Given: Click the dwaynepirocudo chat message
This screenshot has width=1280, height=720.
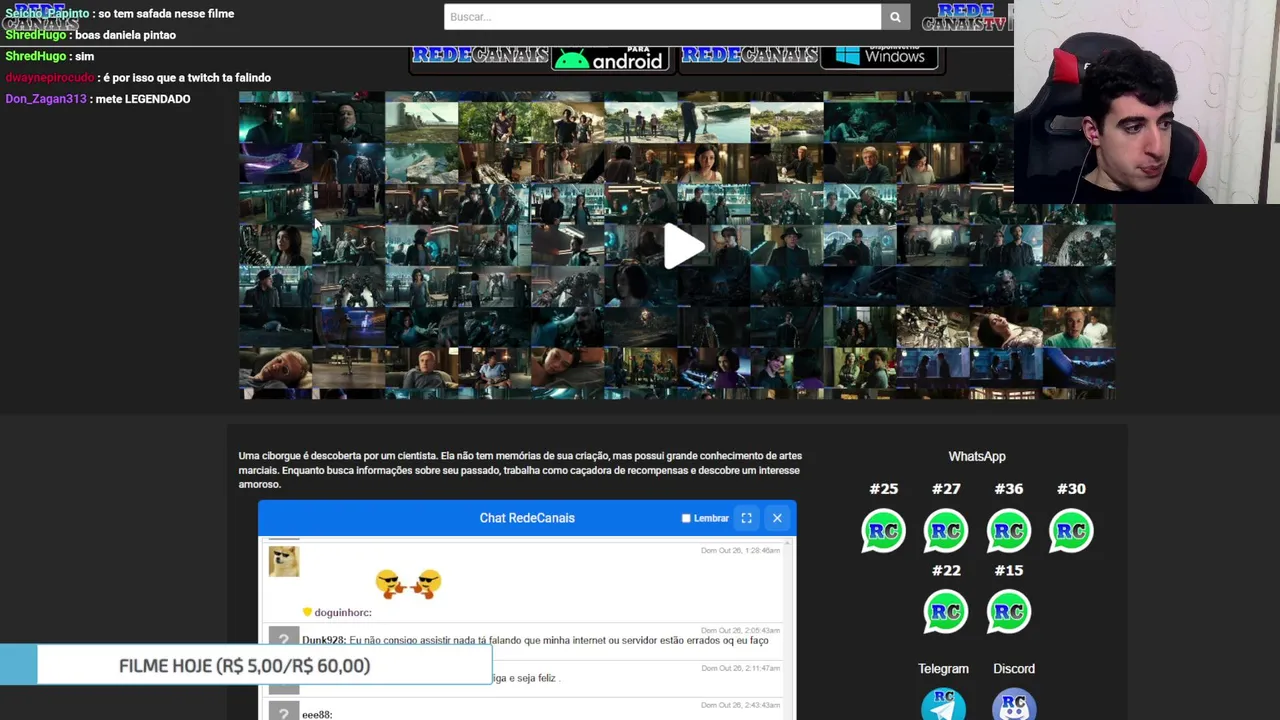Looking at the screenshot, I should tap(138, 77).
